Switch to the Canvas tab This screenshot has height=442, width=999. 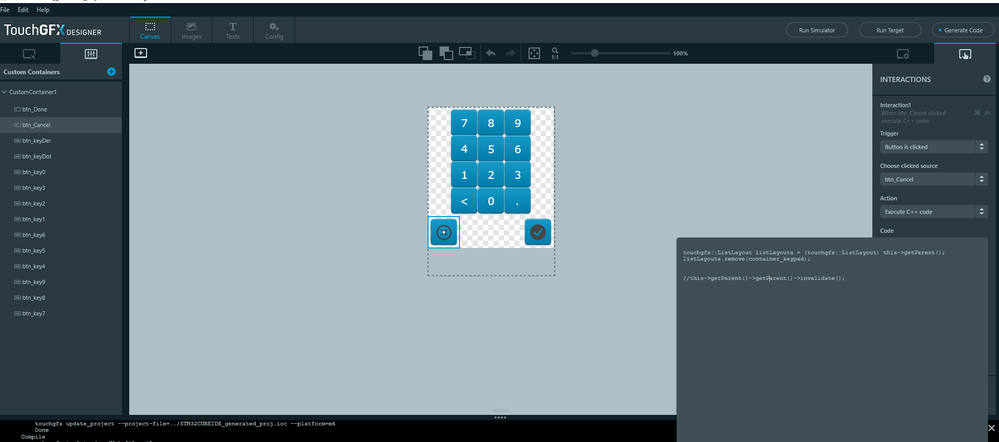tap(150, 31)
